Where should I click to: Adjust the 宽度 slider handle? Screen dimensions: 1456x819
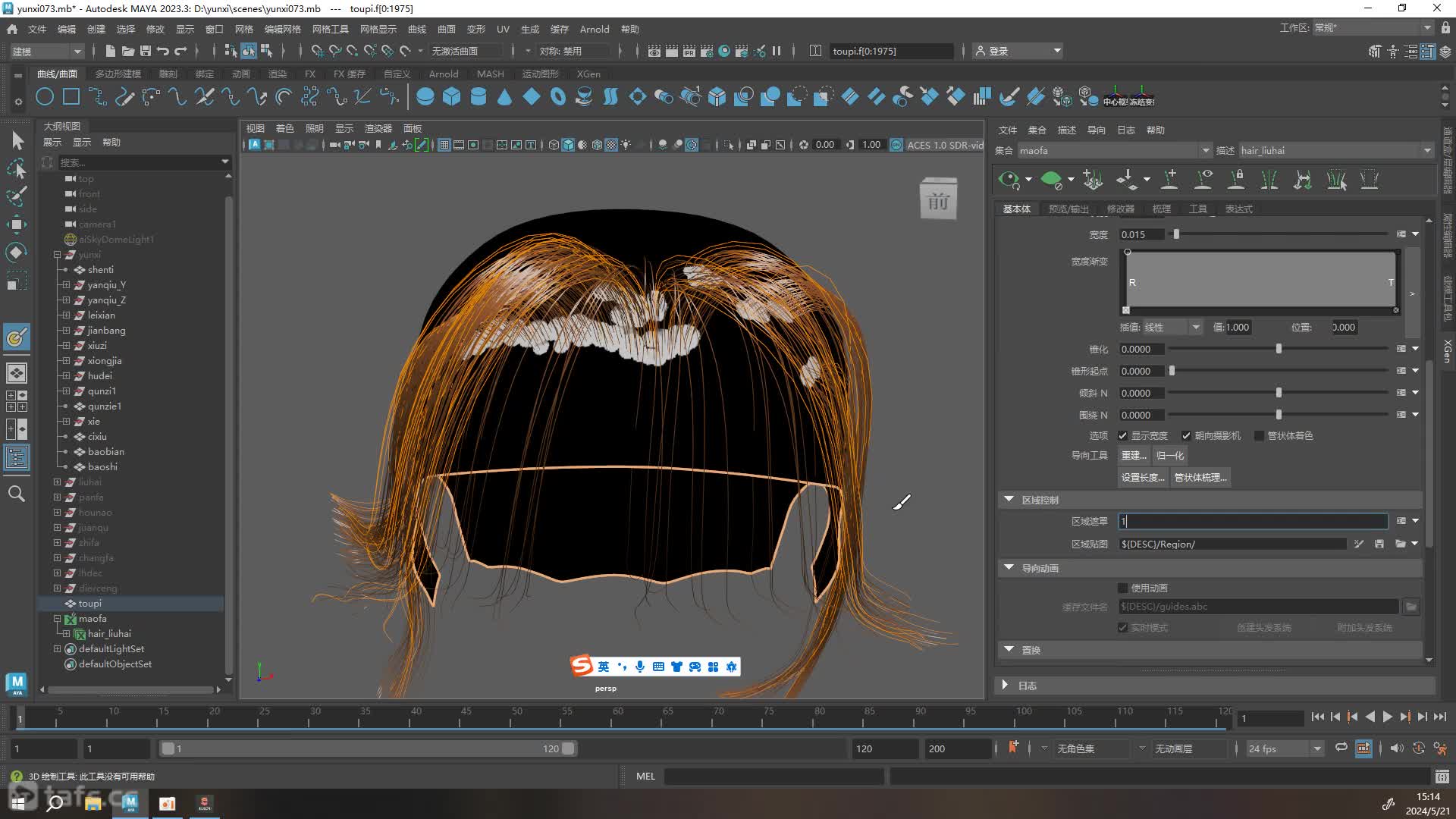pyautogui.click(x=1176, y=234)
